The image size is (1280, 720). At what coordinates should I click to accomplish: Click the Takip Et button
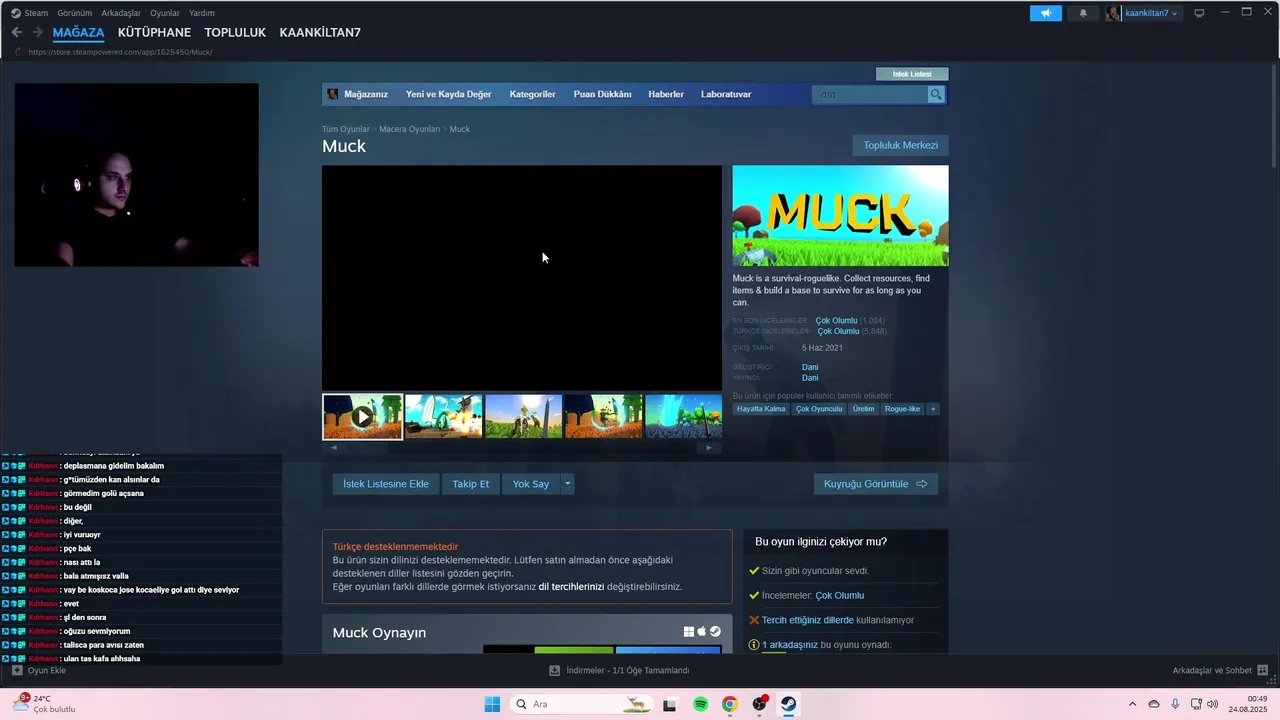(x=470, y=484)
